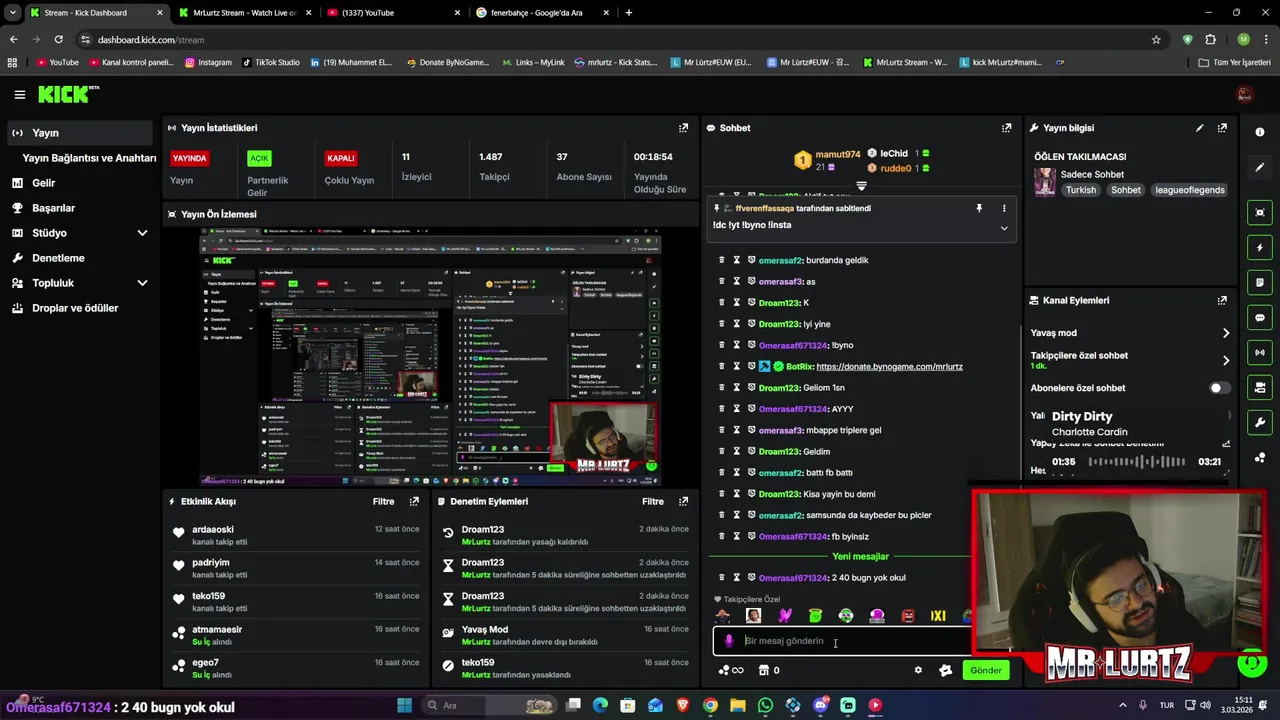Edit stream info with pencil icon in Yayın bilgisi header

click(1200, 128)
